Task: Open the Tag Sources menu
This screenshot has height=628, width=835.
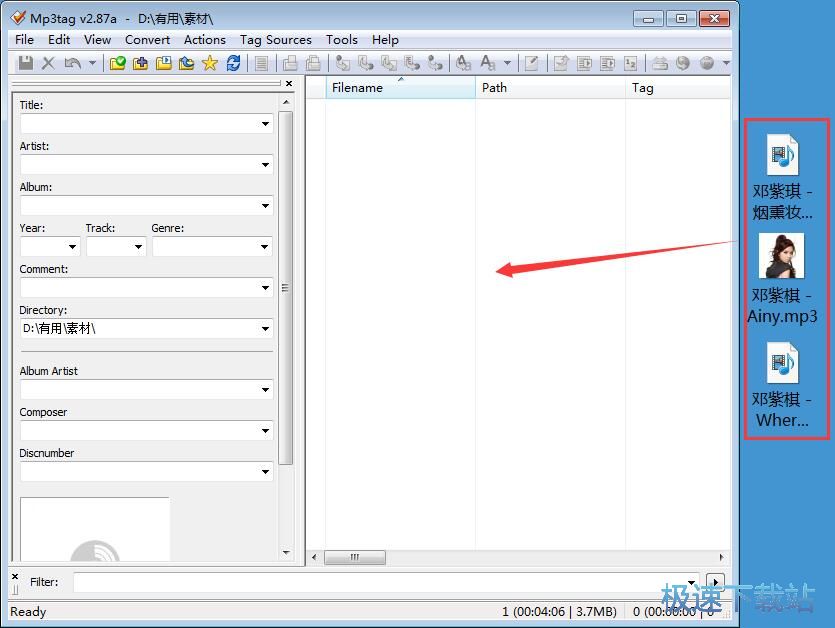Action: [275, 39]
